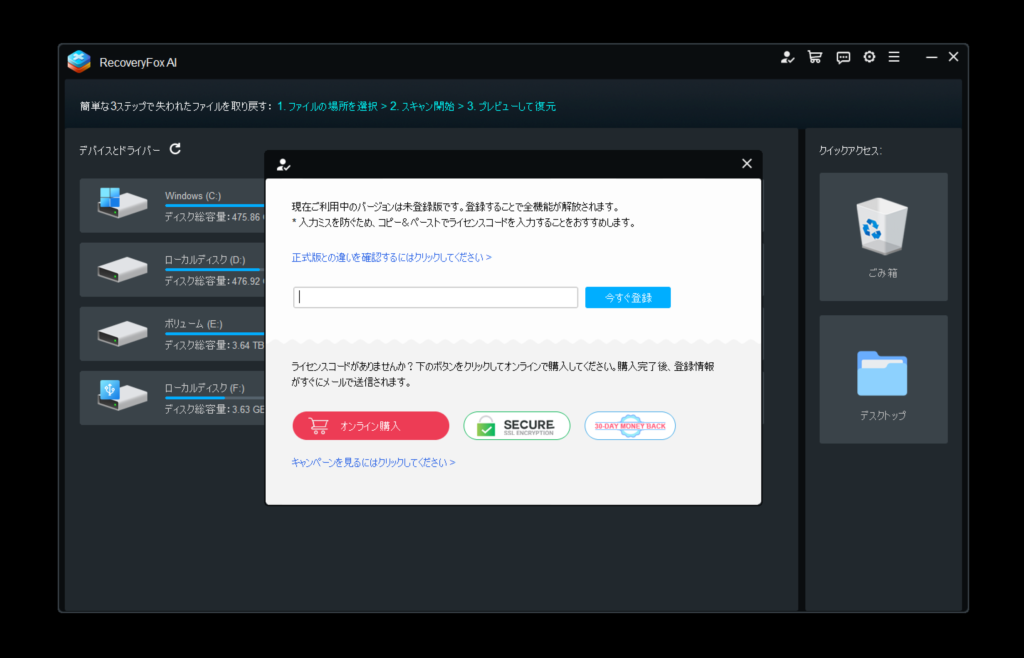Open the hamburger menu icon
1024x658 pixels.
click(x=894, y=57)
